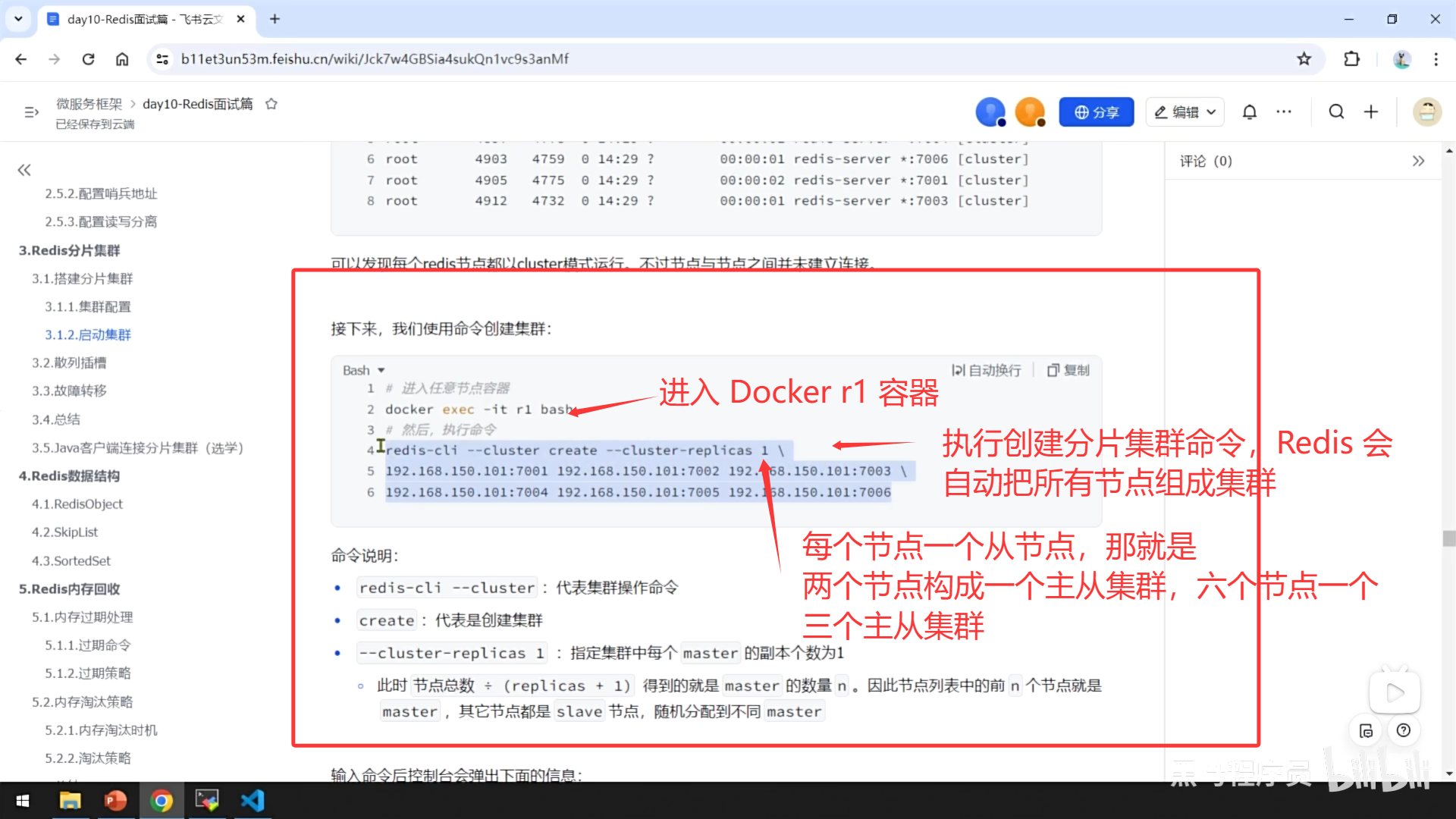Screen dimensions: 1456x819
Task: Click the page vertical scrollbar thumb
Action: 1449,538
